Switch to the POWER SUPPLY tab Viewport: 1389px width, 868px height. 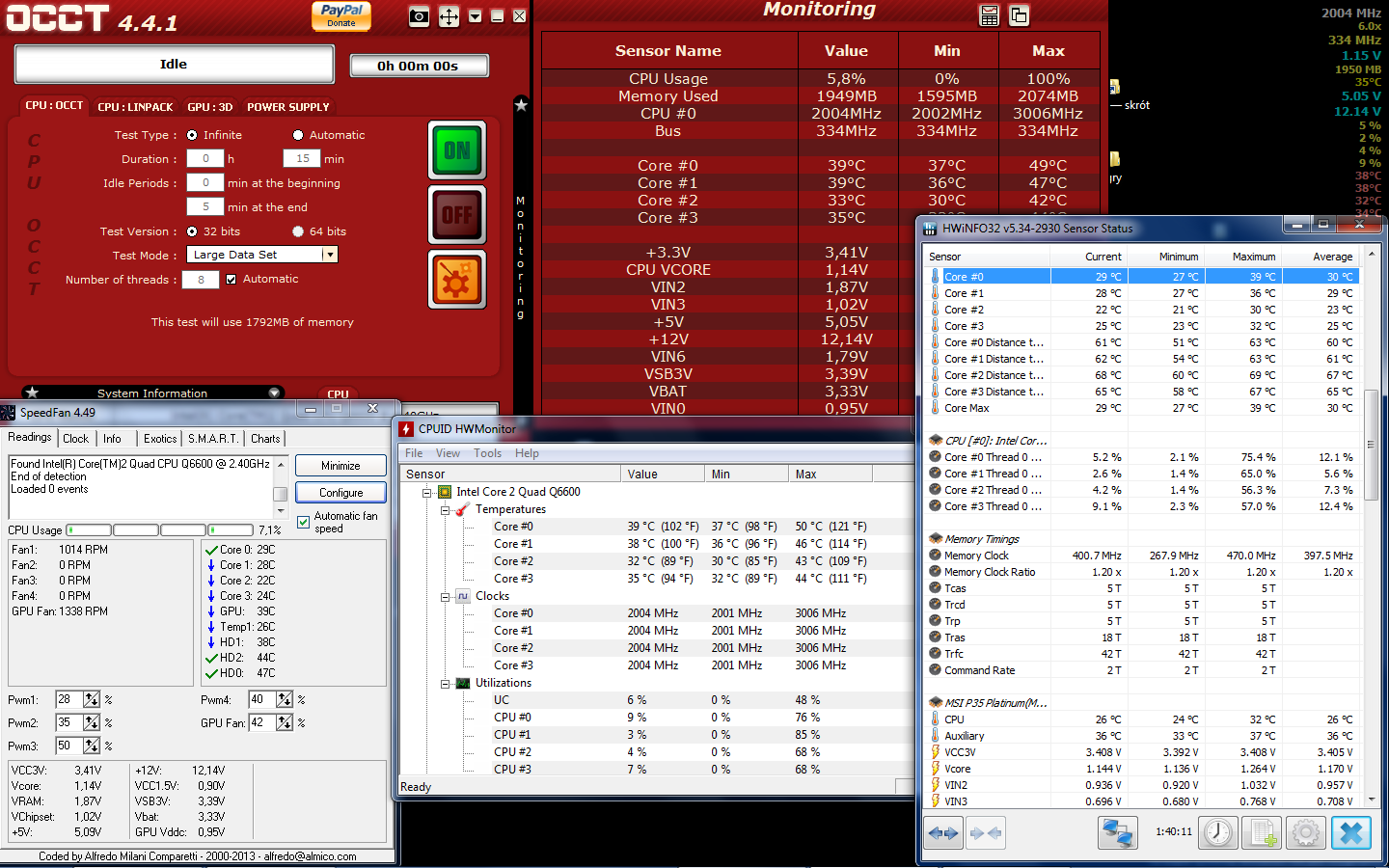tap(288, 107)
